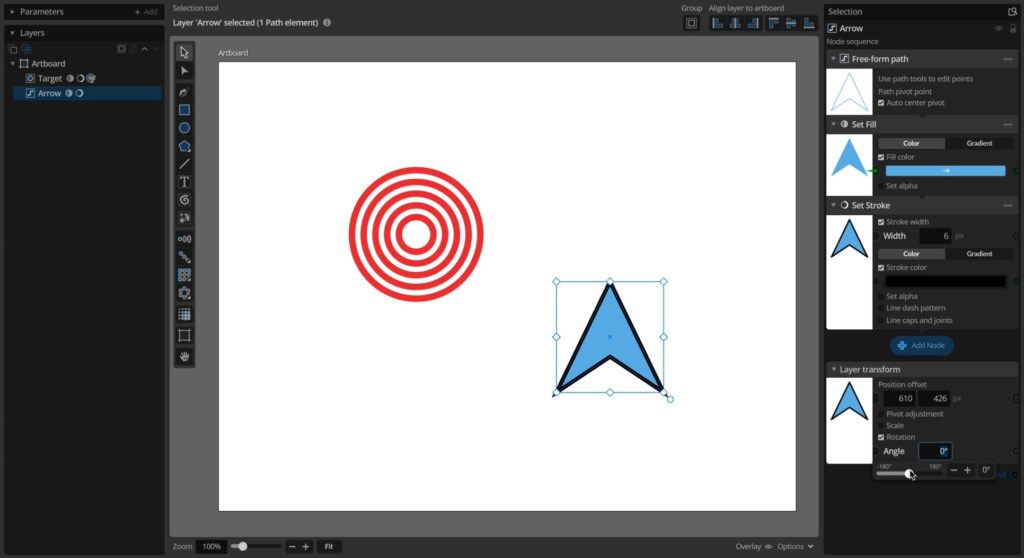Screen dimensions: 1024x558
Task: Select the Line tool
Action: pos(184,164)
